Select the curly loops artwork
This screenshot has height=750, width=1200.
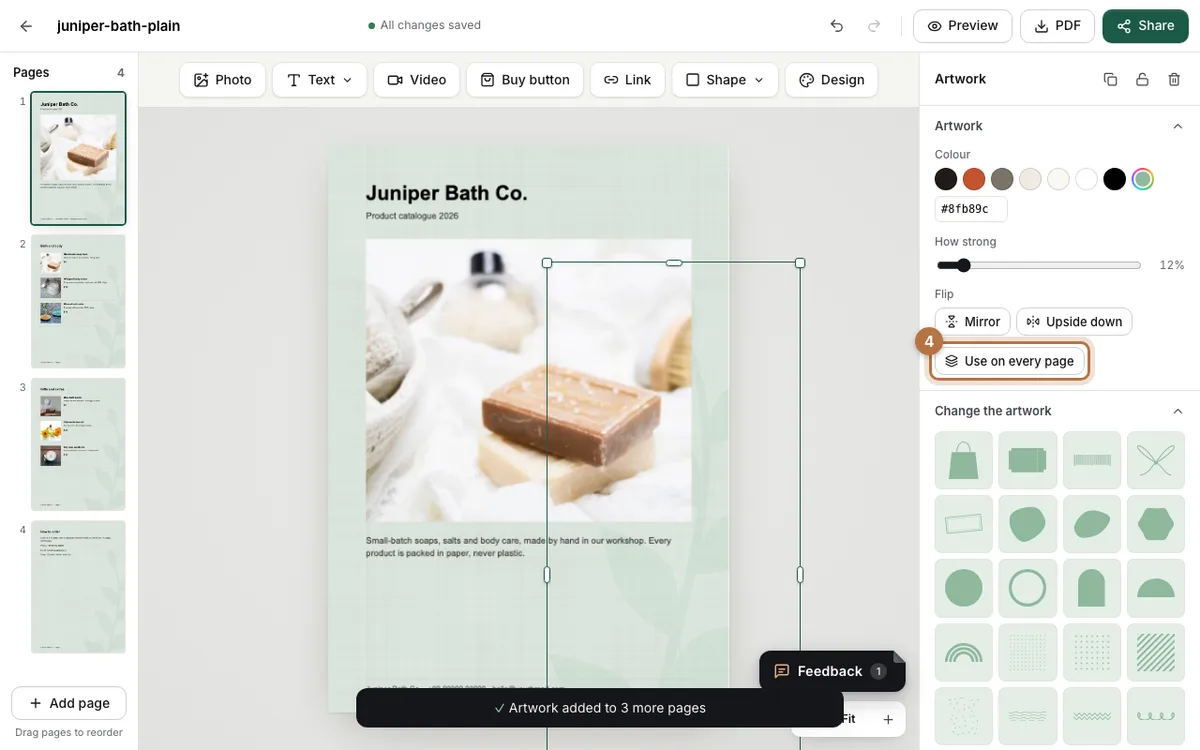coord(1156,716)
